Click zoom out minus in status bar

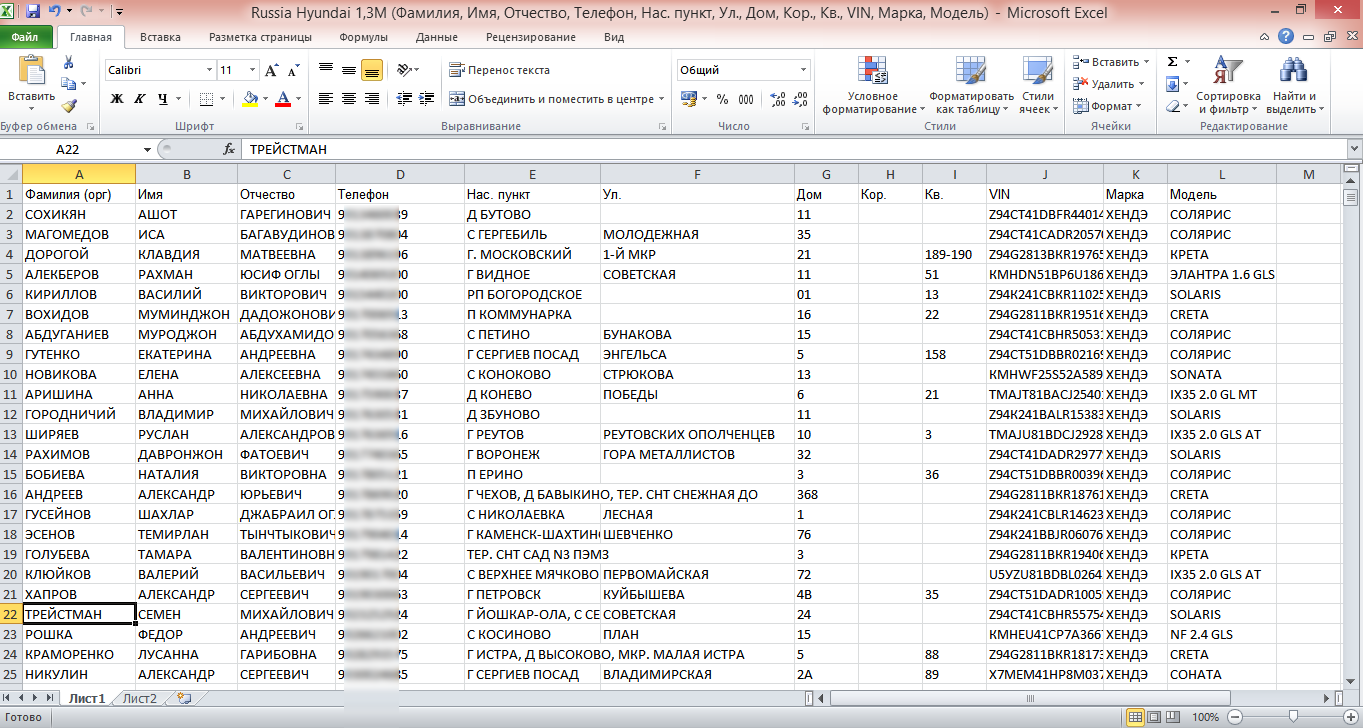click(x=1233, y=717)
